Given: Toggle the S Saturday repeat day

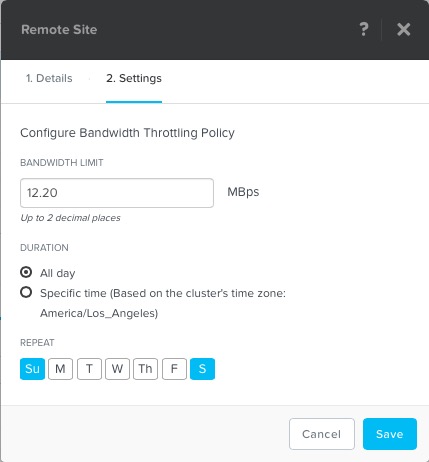Looking at the screenshot, I should click(202, 369).
